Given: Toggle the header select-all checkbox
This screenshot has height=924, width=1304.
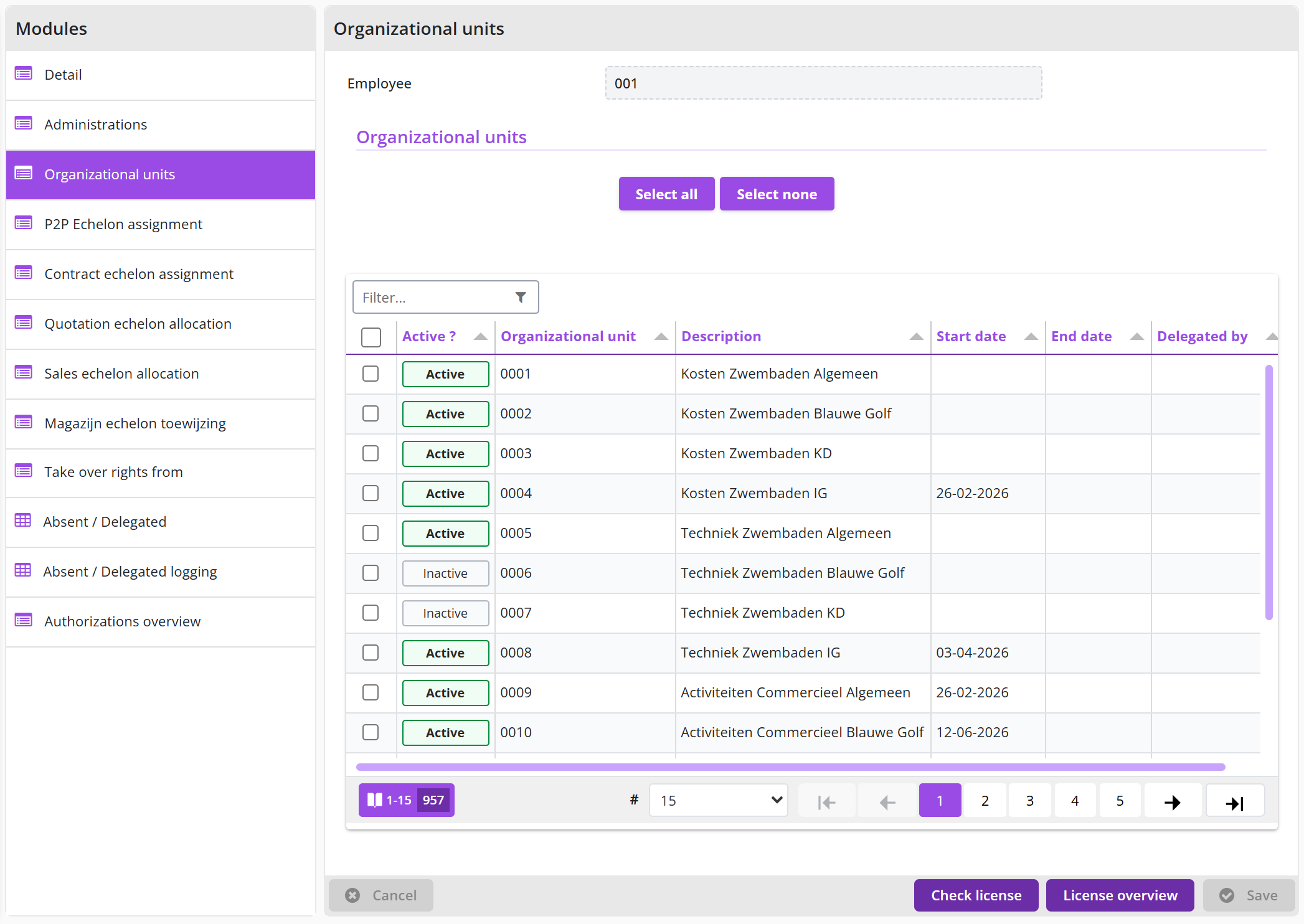Looking at the screenshot, I should (x=371, y=337).
